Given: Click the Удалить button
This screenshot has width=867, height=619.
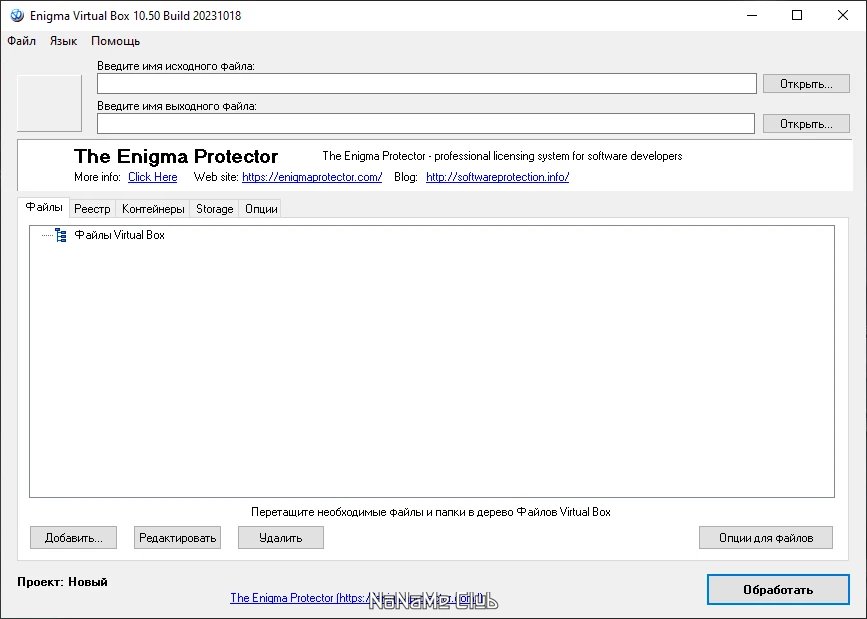Looking at the screenshot, I should 281,538.
